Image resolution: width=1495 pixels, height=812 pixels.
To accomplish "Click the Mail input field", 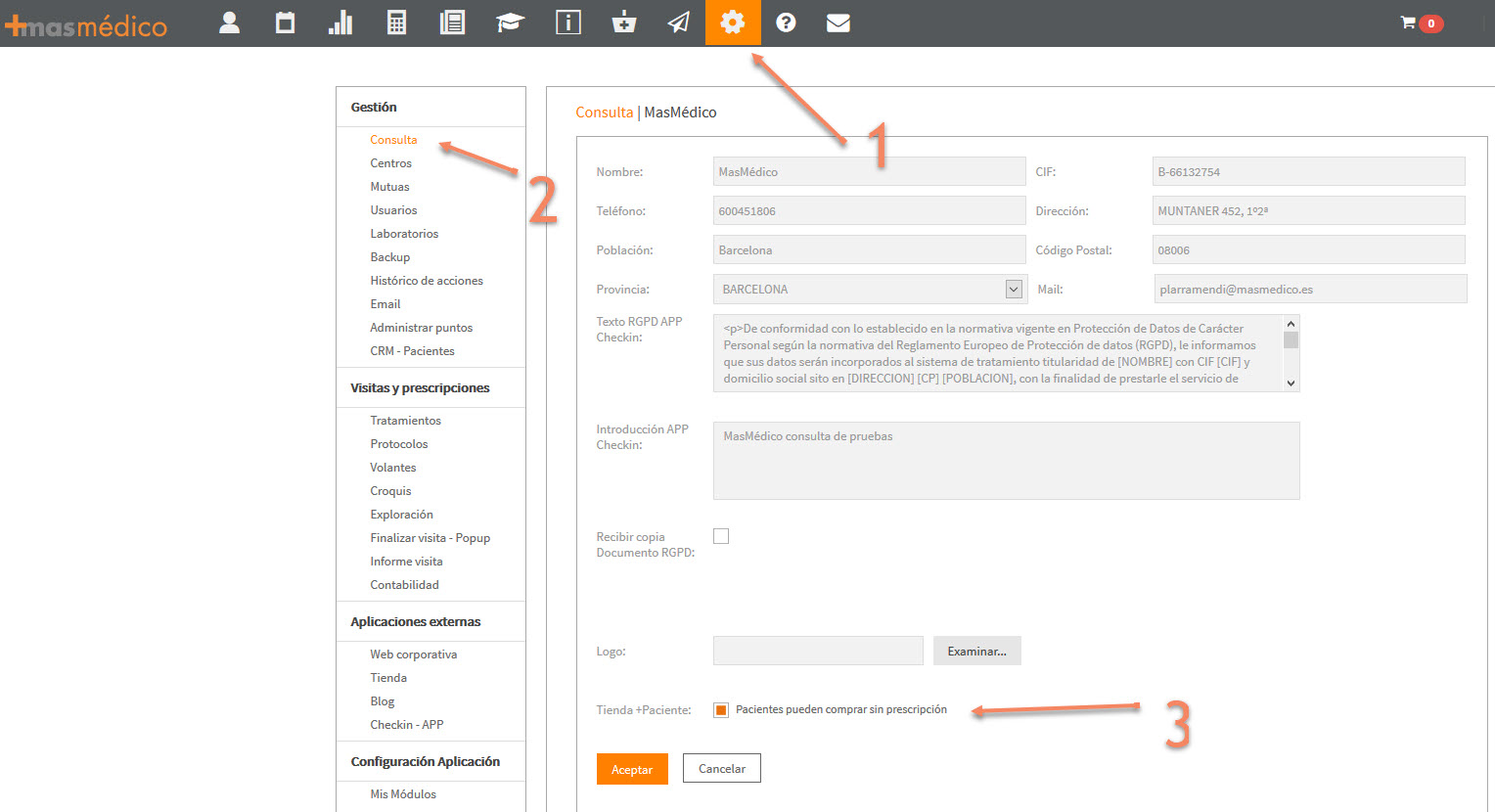I will point(1311,289).
